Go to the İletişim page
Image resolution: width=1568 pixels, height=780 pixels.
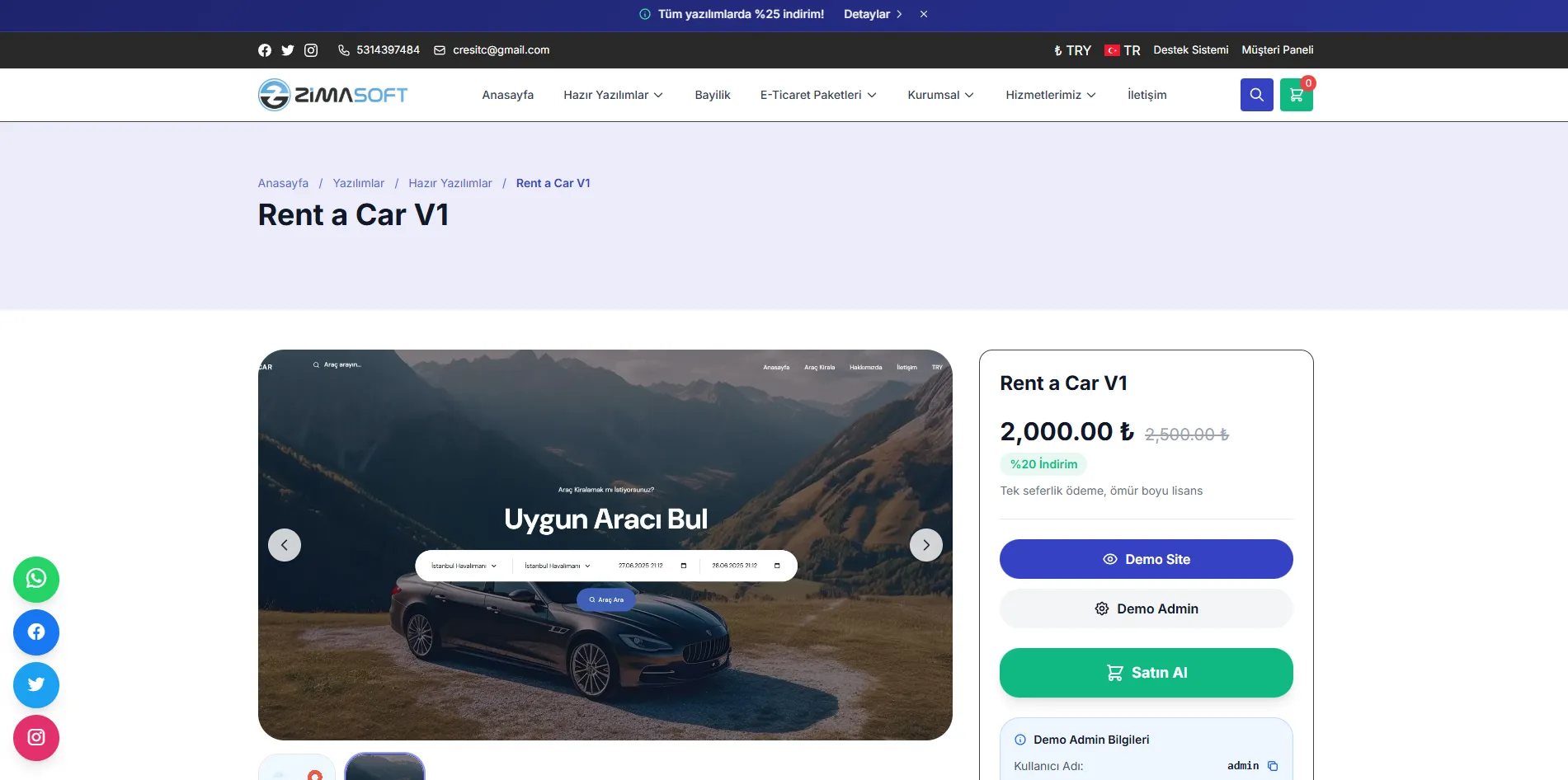tap(1147, 95)
